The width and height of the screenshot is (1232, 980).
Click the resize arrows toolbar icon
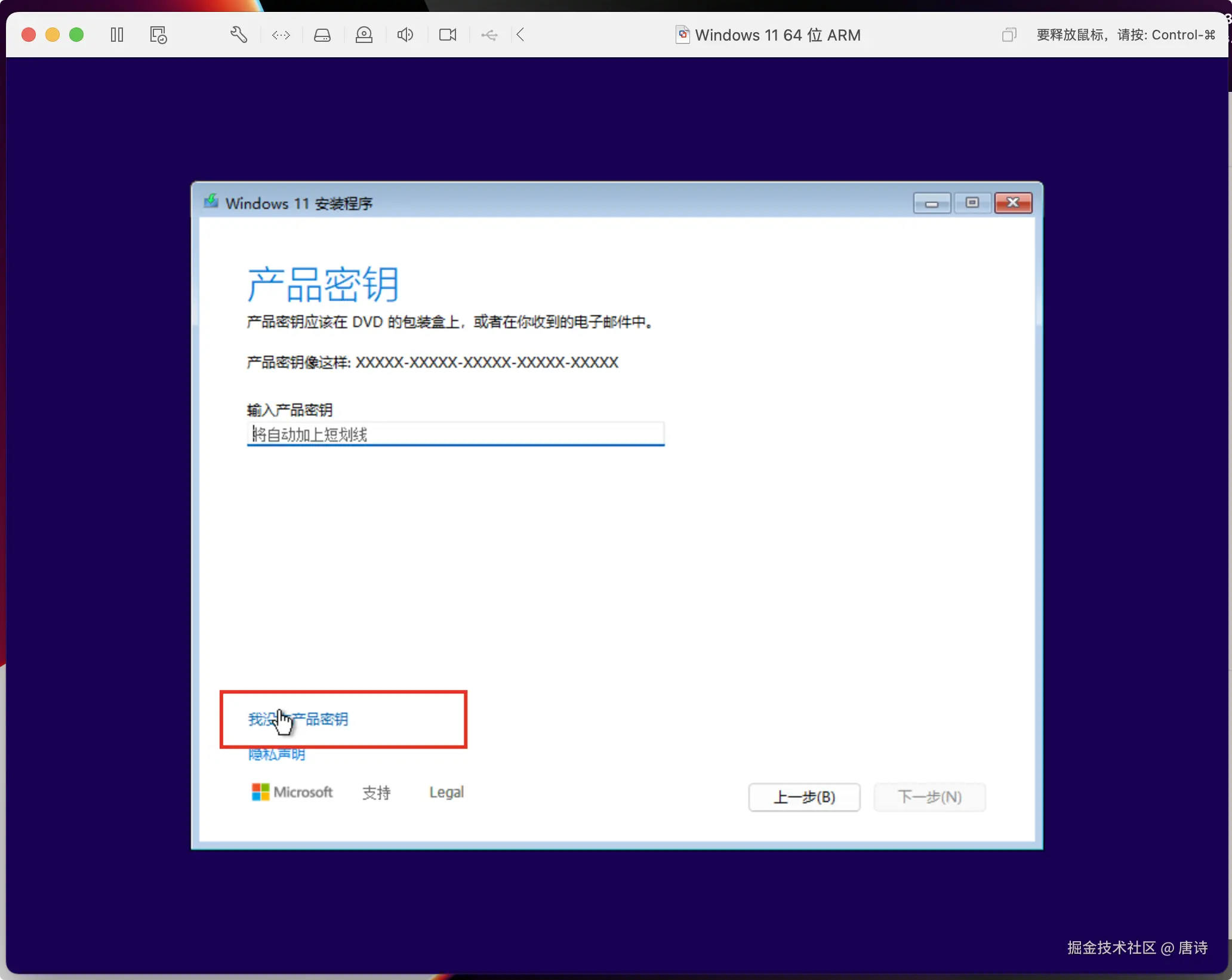[281, 35]
